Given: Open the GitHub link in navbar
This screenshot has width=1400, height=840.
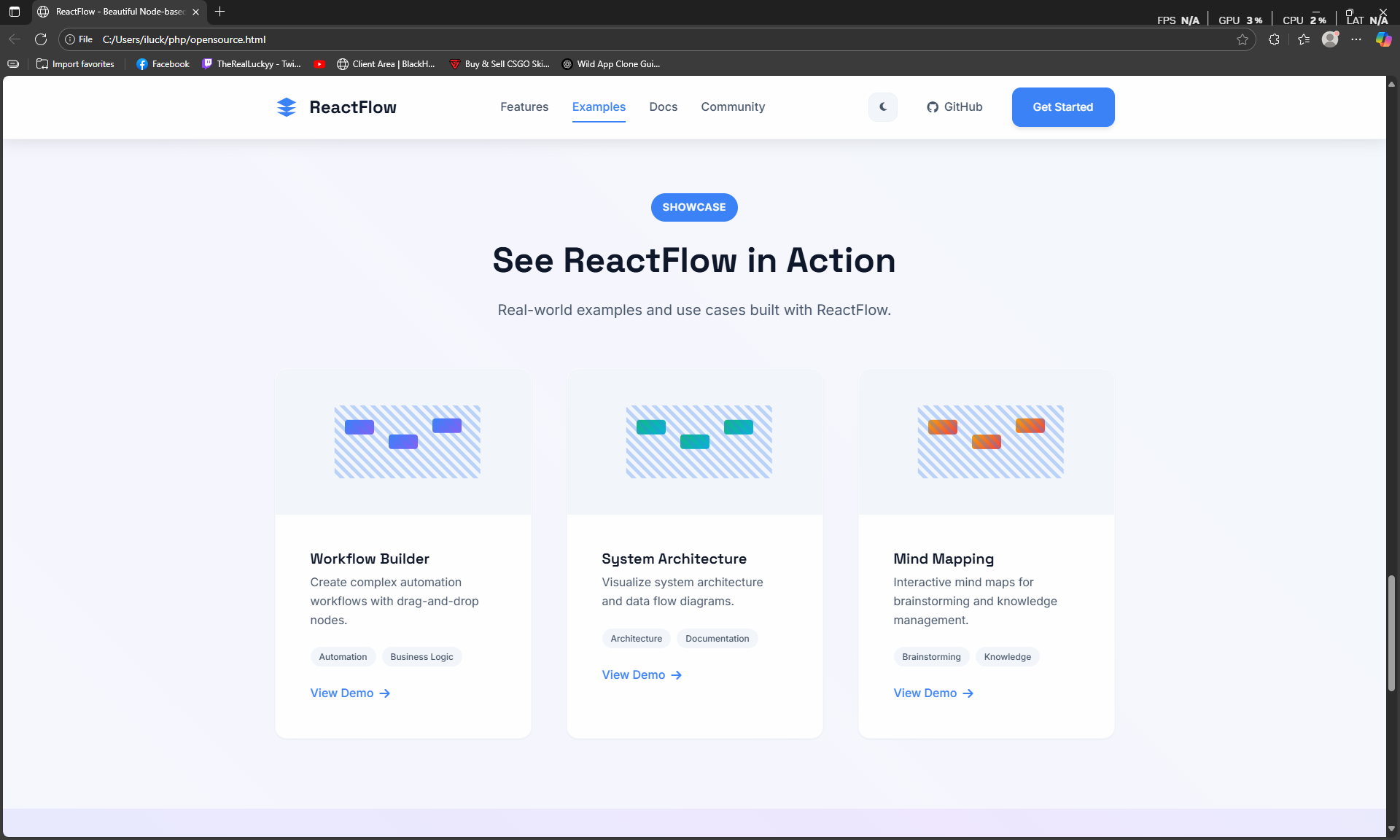Looking at the screenshot, I should [x=954, y=107].
